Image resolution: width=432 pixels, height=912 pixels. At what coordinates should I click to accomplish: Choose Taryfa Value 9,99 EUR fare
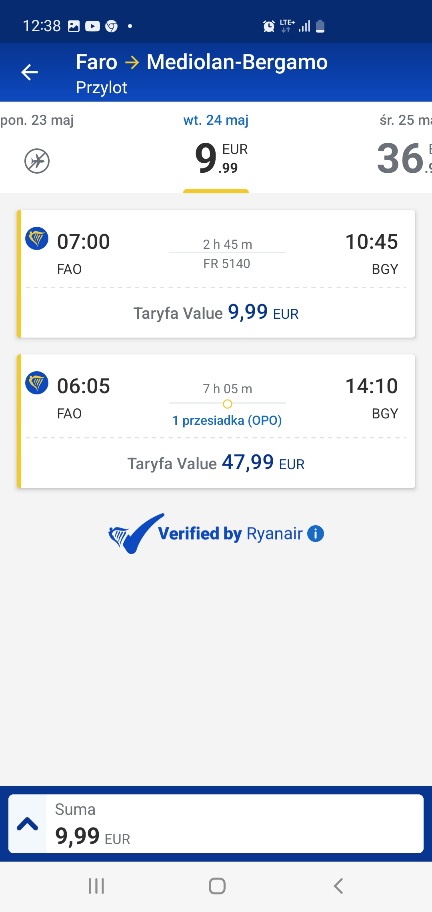216,314
